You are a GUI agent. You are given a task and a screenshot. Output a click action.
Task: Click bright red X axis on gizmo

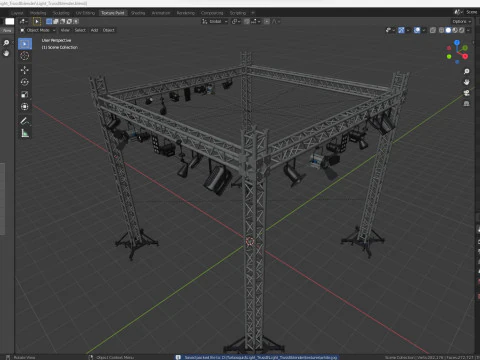[465, 56]
